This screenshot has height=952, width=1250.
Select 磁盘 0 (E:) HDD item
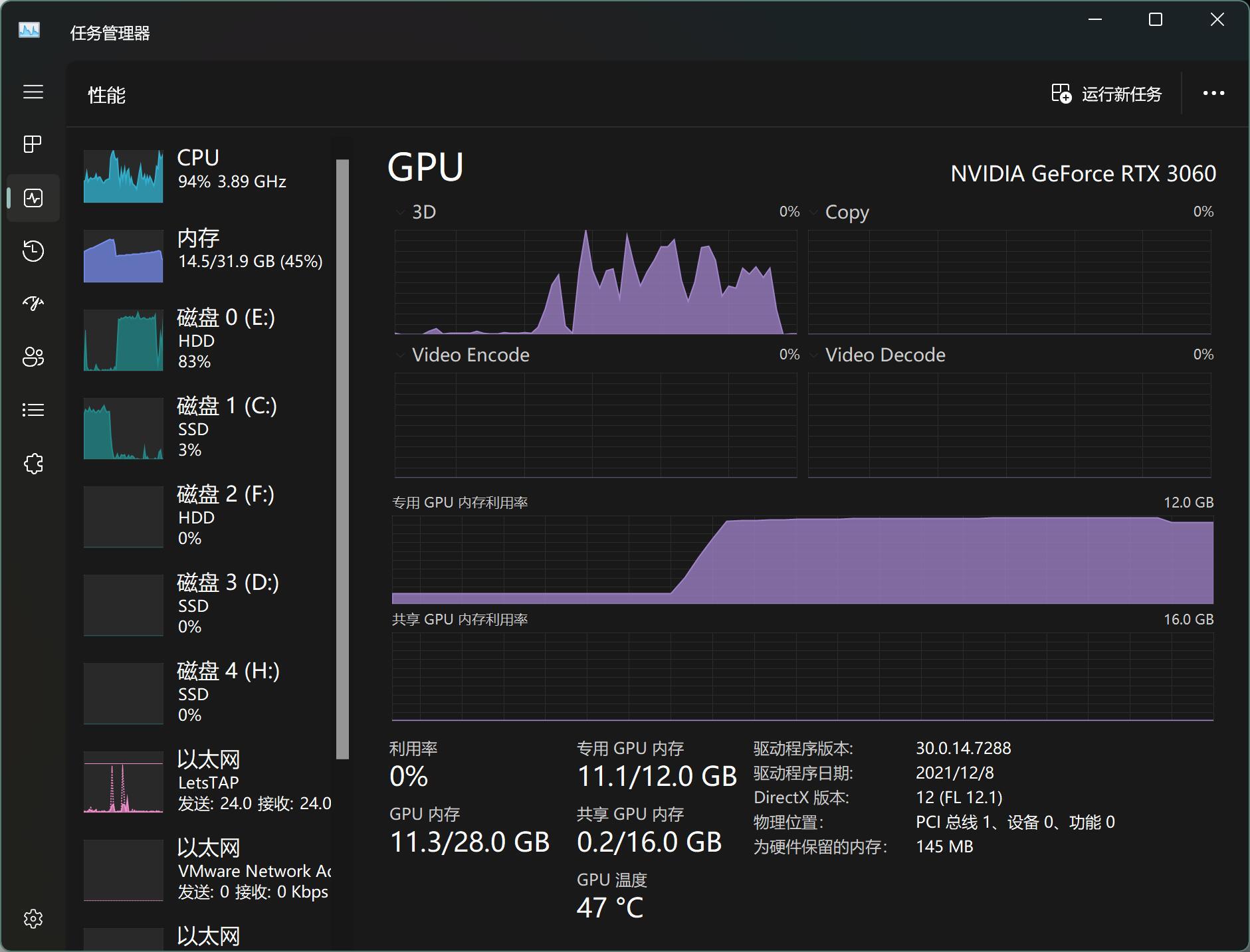pyautogui.click(x=206, y=339)
